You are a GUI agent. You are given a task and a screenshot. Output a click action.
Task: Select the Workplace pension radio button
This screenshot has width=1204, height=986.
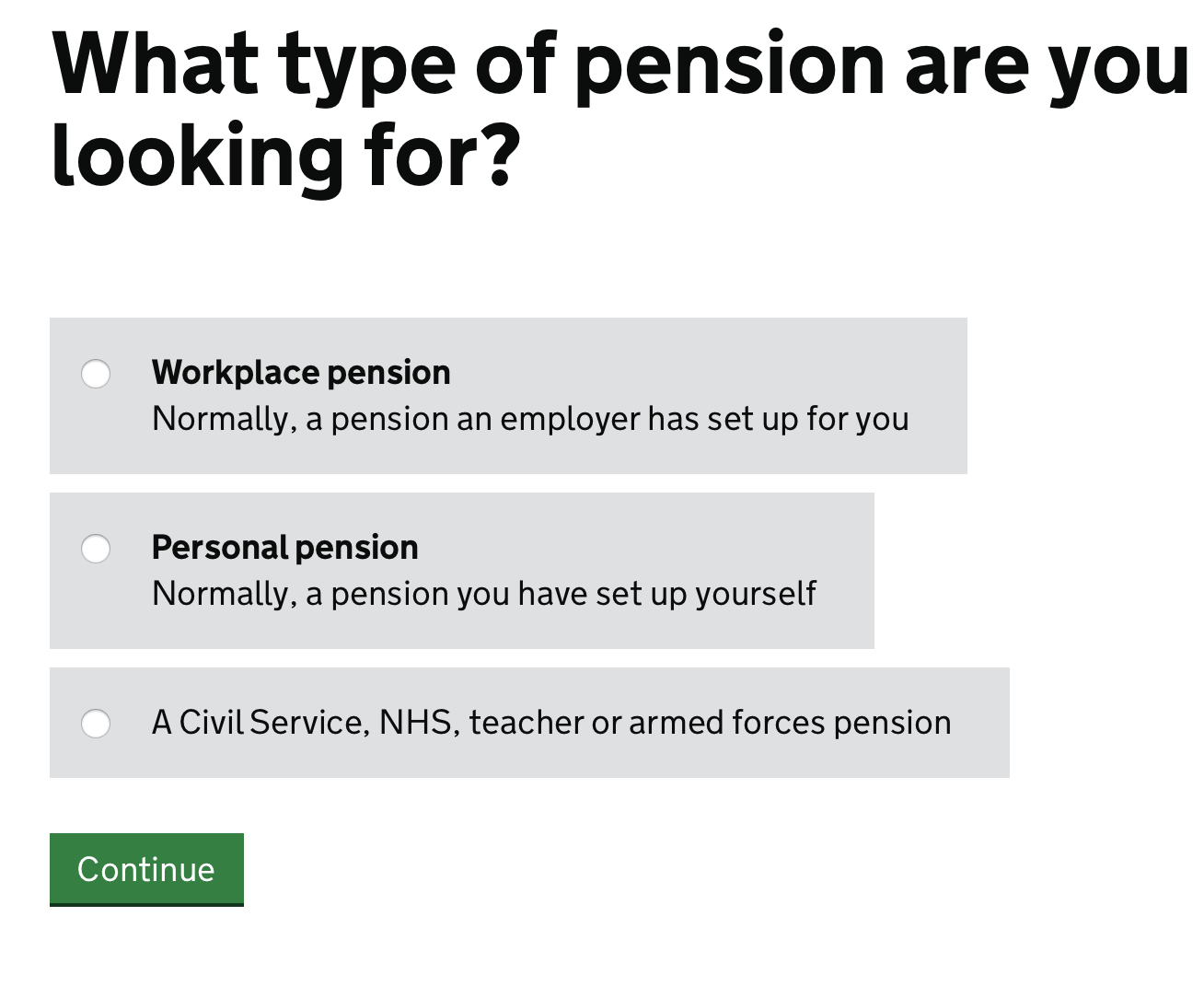point(95,374)
